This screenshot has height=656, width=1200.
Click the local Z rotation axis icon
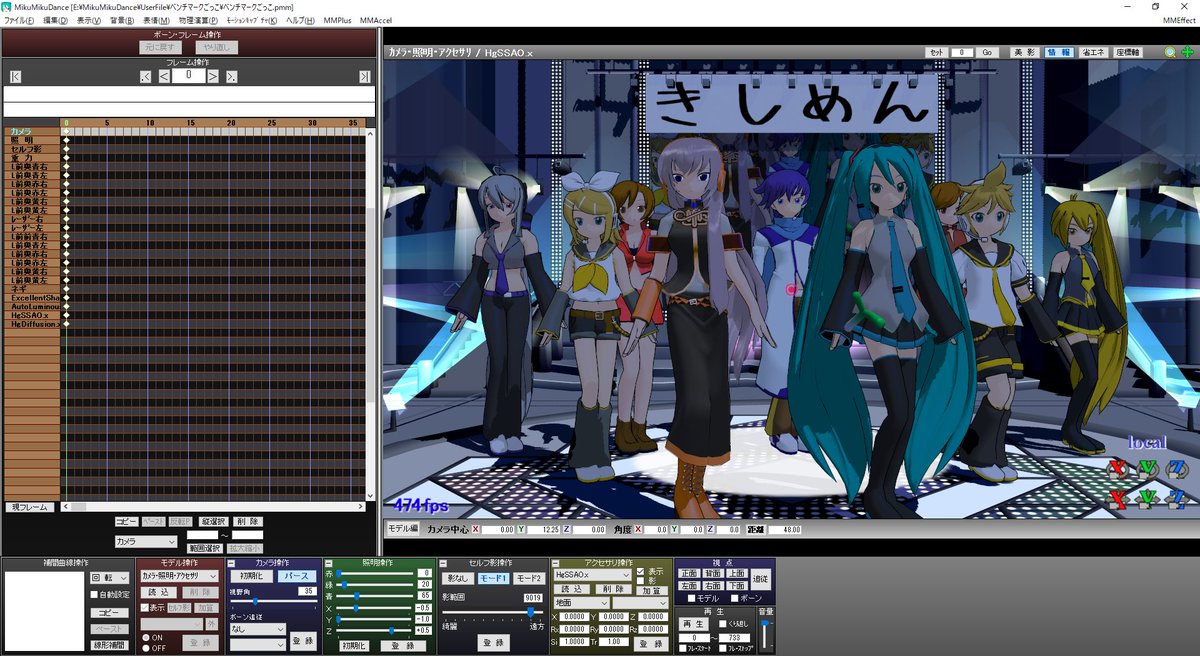tap(1177, 467)
